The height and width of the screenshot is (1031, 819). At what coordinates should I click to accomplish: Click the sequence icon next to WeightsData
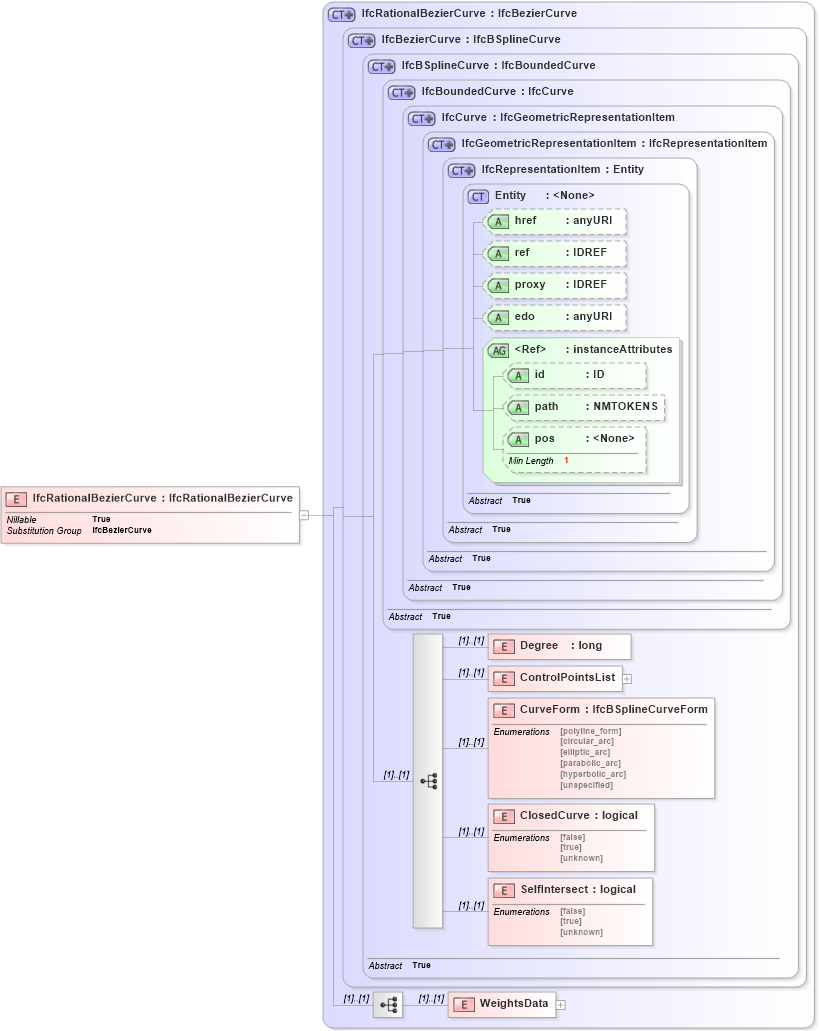coord(388,1003)
